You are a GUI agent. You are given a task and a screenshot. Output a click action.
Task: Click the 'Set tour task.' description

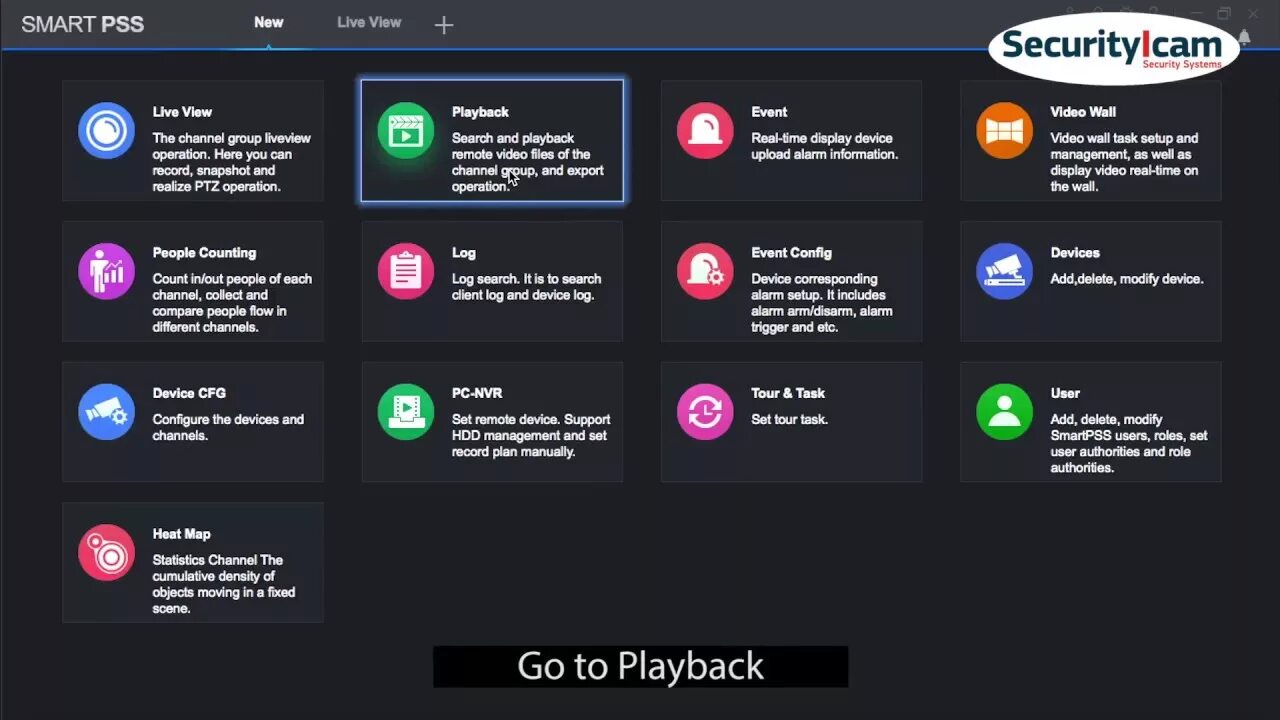pos(790,420)
